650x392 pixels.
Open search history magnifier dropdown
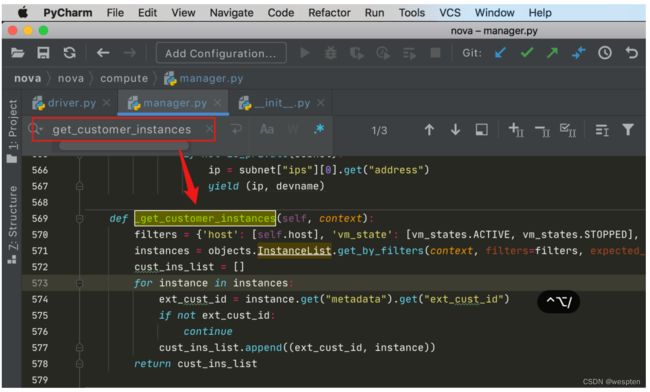point(35,129)
